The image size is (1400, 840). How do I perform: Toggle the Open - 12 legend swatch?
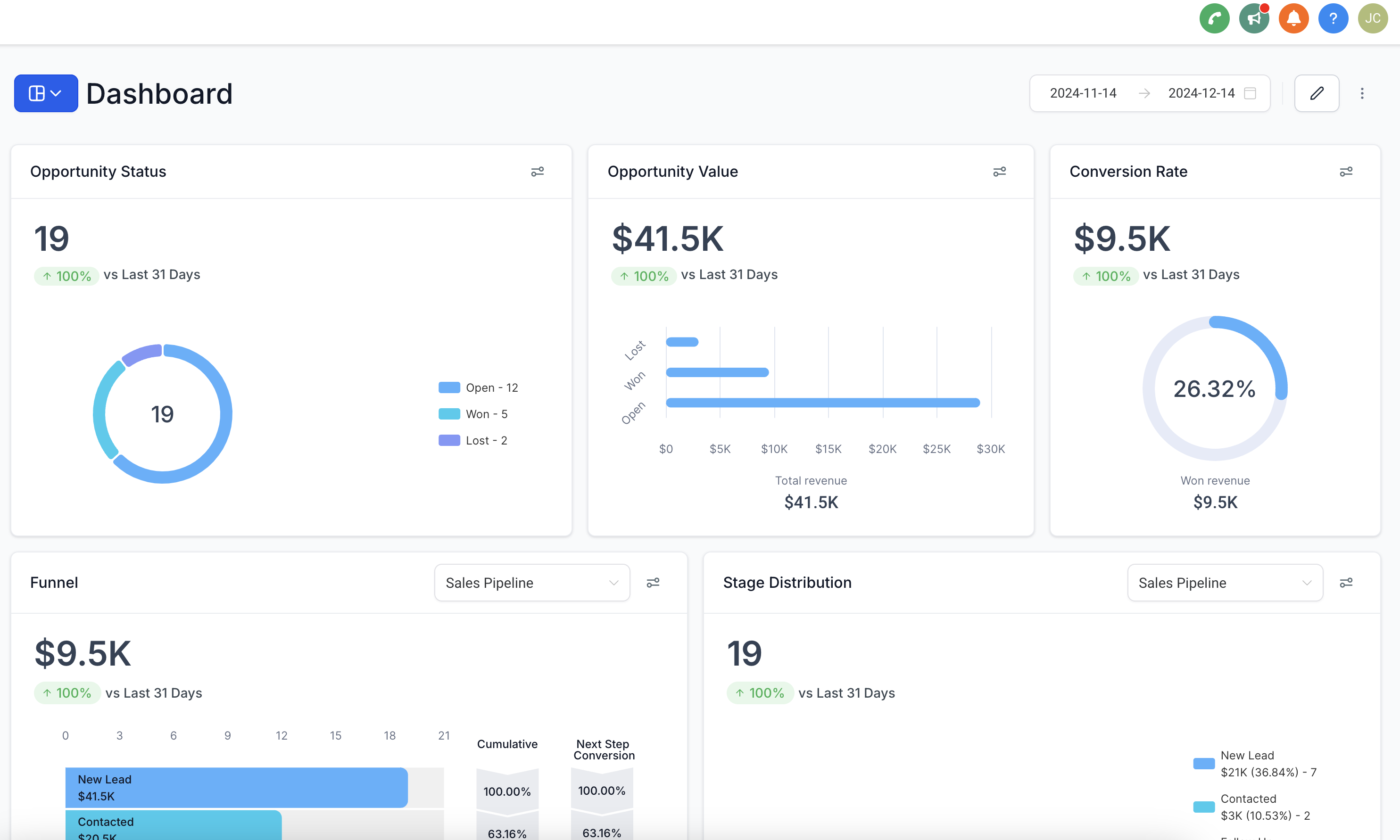click(x=449, y=388)
